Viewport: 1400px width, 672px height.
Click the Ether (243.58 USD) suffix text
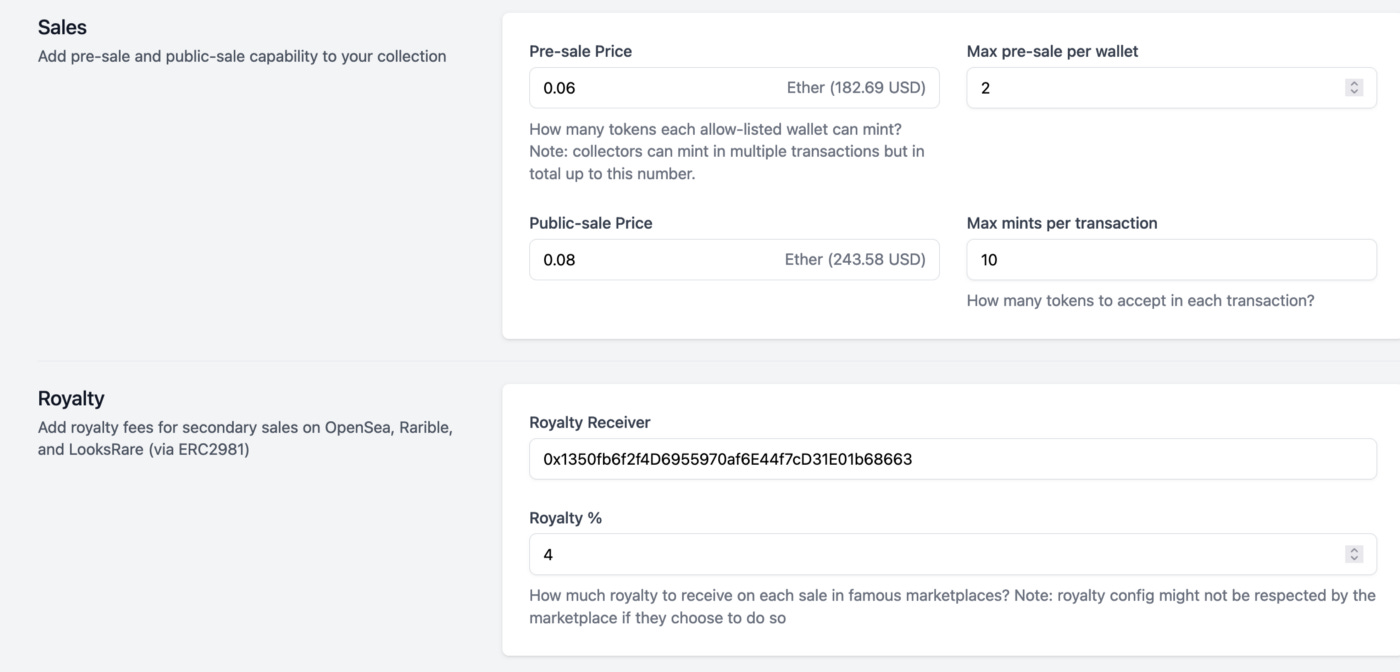point(855,260)
